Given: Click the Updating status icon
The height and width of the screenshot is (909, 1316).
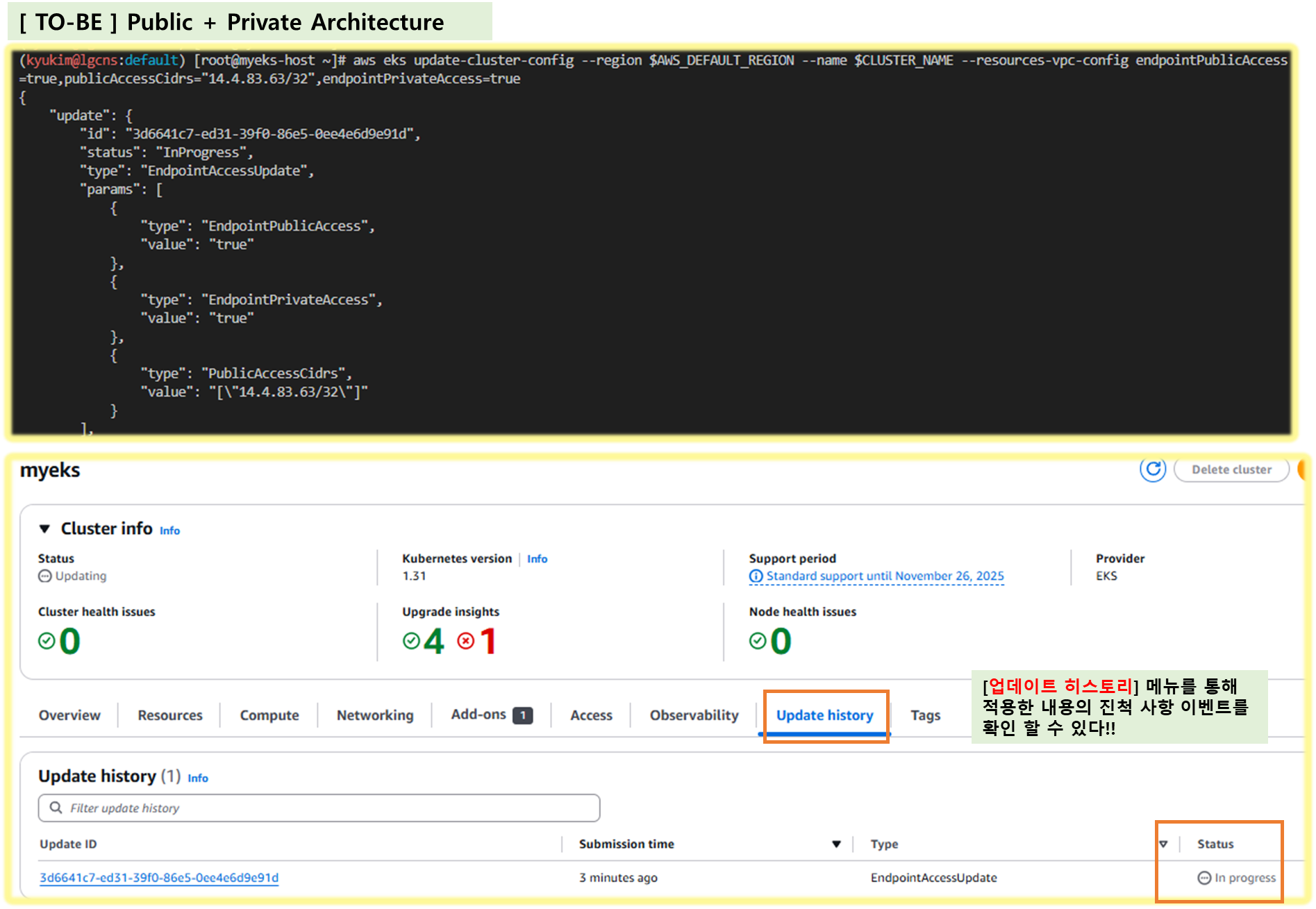Looking at the screenshot, I should click(45, 576).
